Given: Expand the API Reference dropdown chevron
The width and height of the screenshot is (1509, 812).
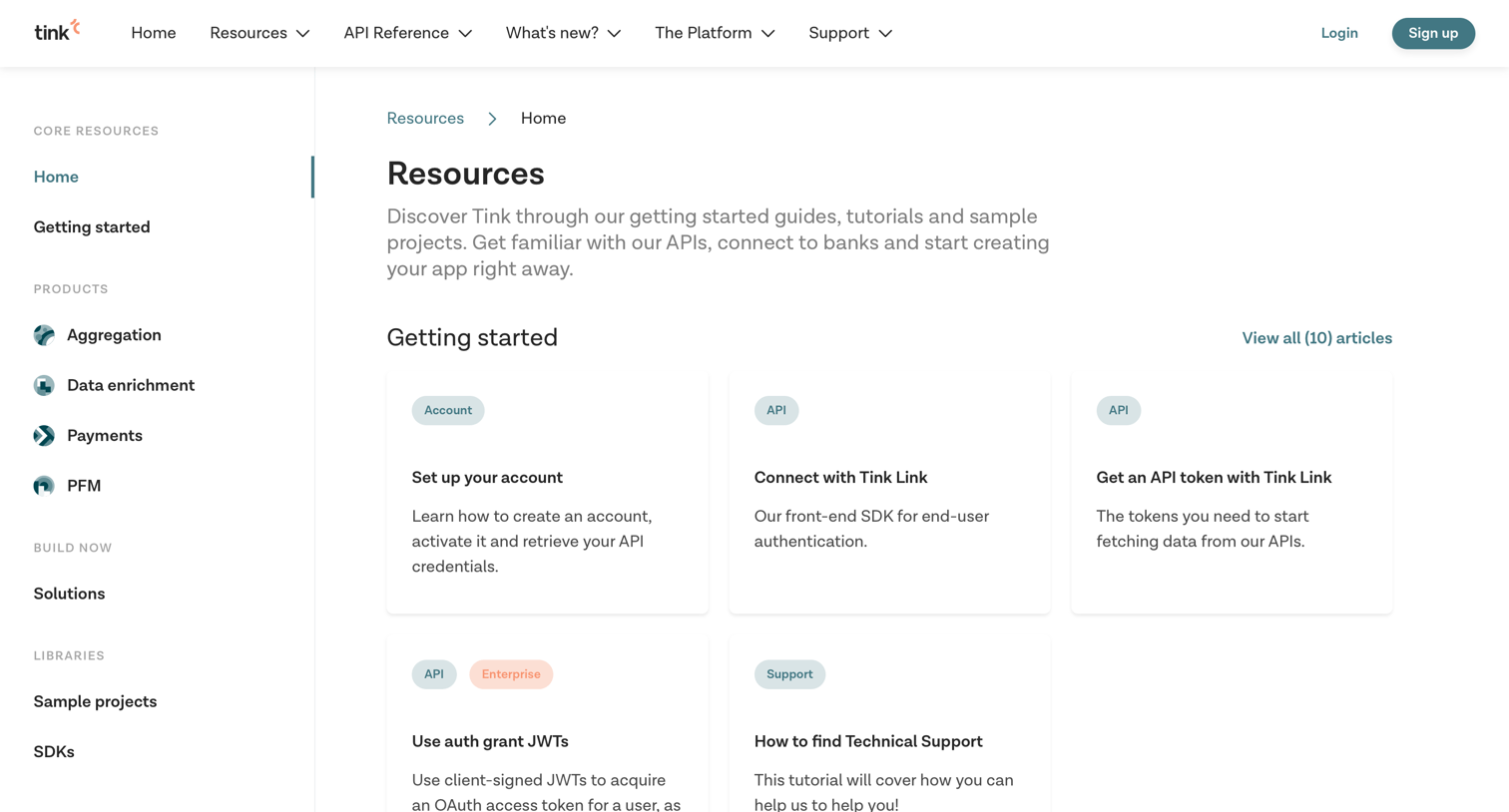Looking at the screenshot, I should [465, 34].
